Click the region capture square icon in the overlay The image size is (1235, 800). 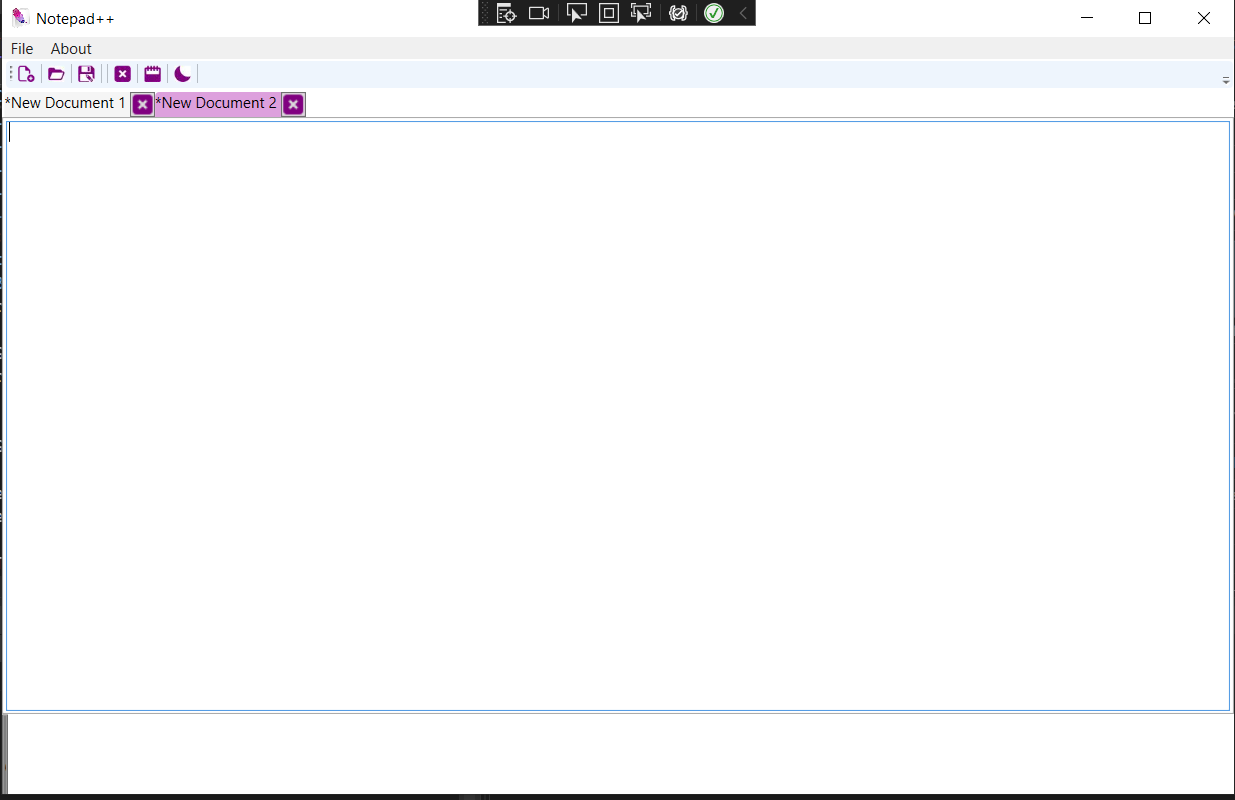608,13
